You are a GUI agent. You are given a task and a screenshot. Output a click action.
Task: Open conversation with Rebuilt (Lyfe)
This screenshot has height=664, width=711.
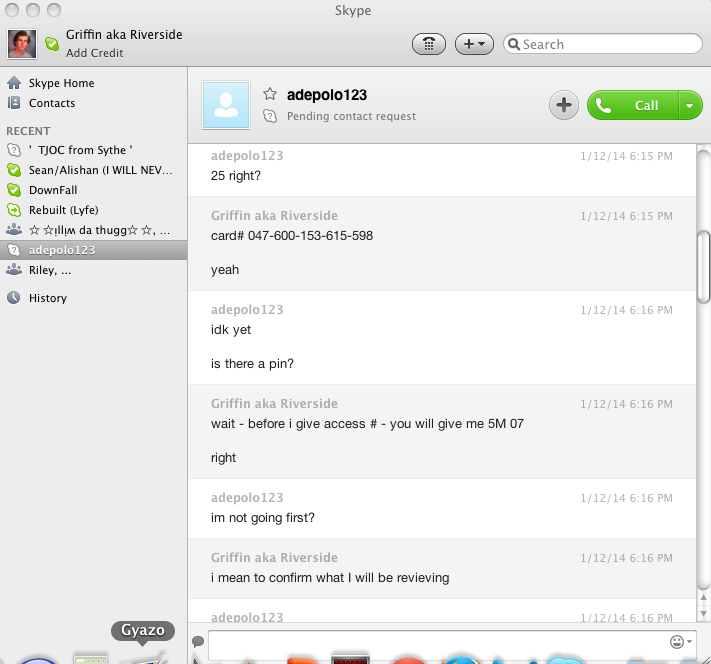pos(93,210)
